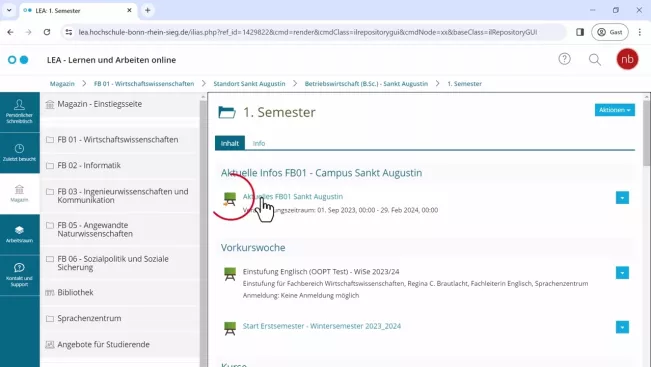Go to Standort Sankt Augustin breadcrumb
The width and height of the screenshot is (651, 367).
click(x=249, y=83)
